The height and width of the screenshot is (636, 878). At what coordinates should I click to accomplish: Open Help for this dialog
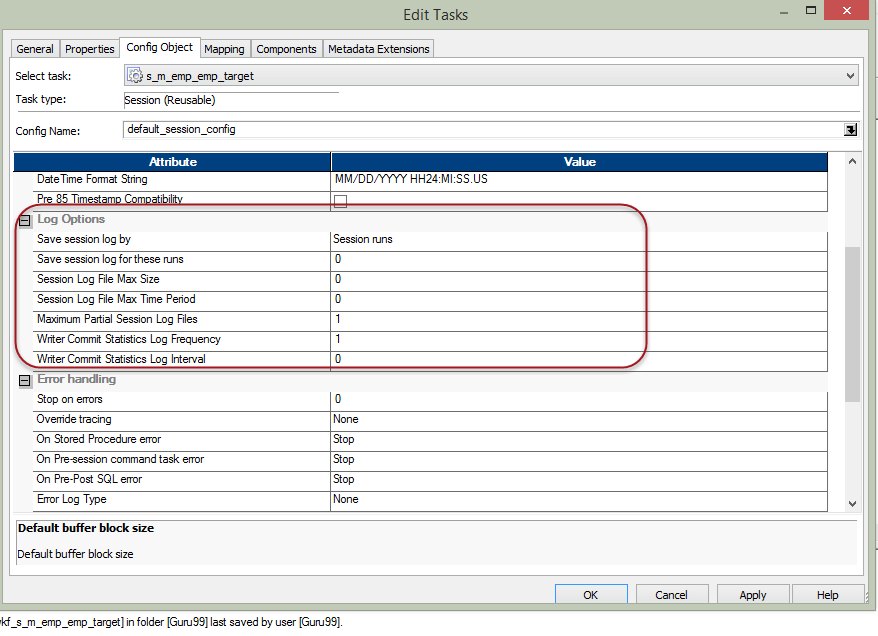(x=828, y=595)
